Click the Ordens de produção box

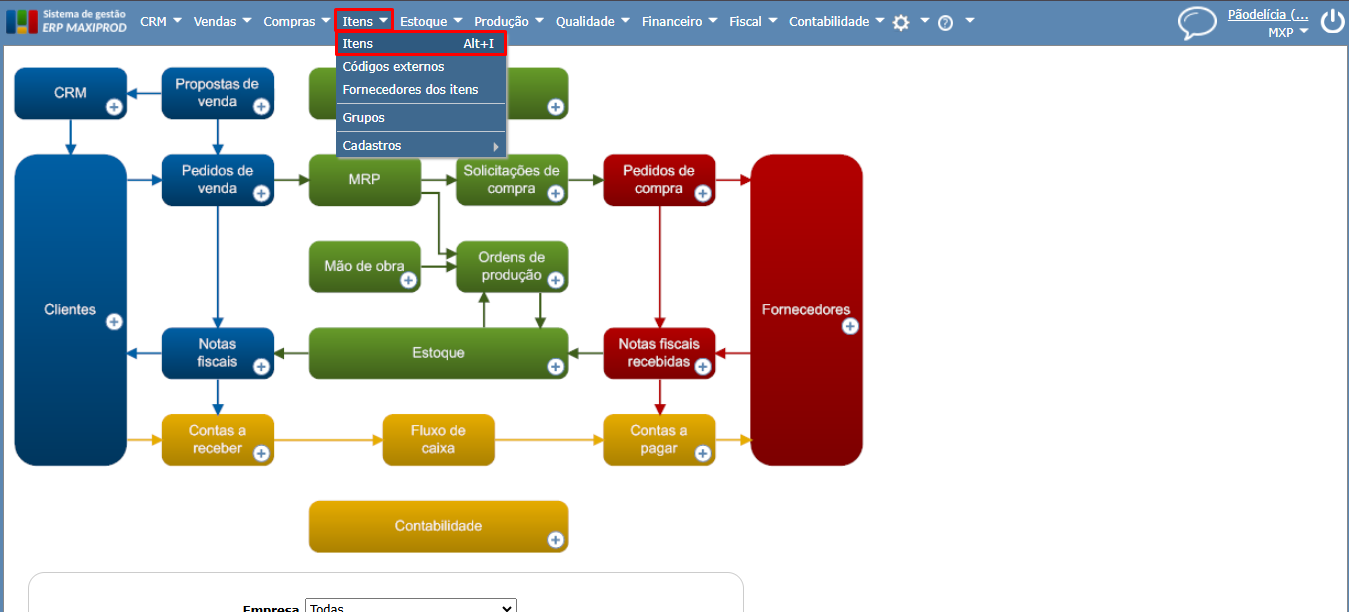(512, 267)
